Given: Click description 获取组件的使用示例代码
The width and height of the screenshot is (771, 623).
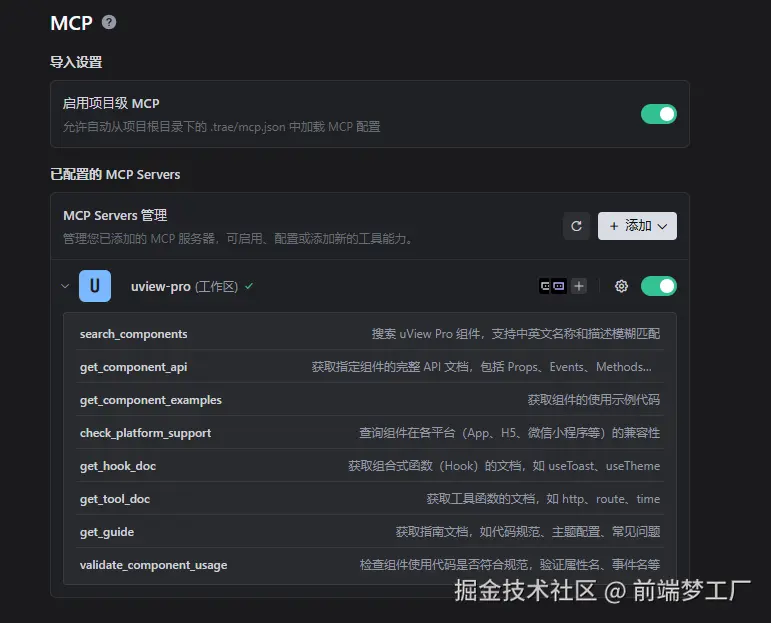Looking at the screenshot, I should (x=593, y=399).
